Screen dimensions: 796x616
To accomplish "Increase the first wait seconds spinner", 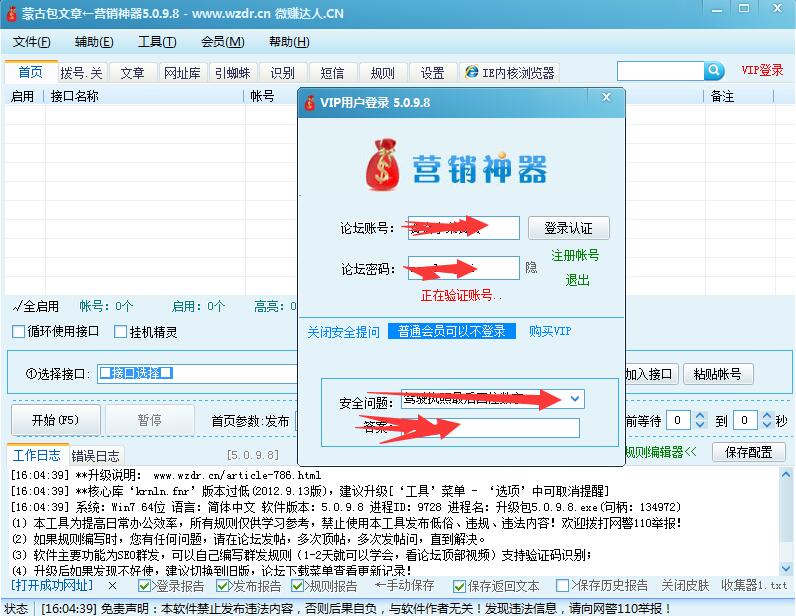I will point(700,416).
